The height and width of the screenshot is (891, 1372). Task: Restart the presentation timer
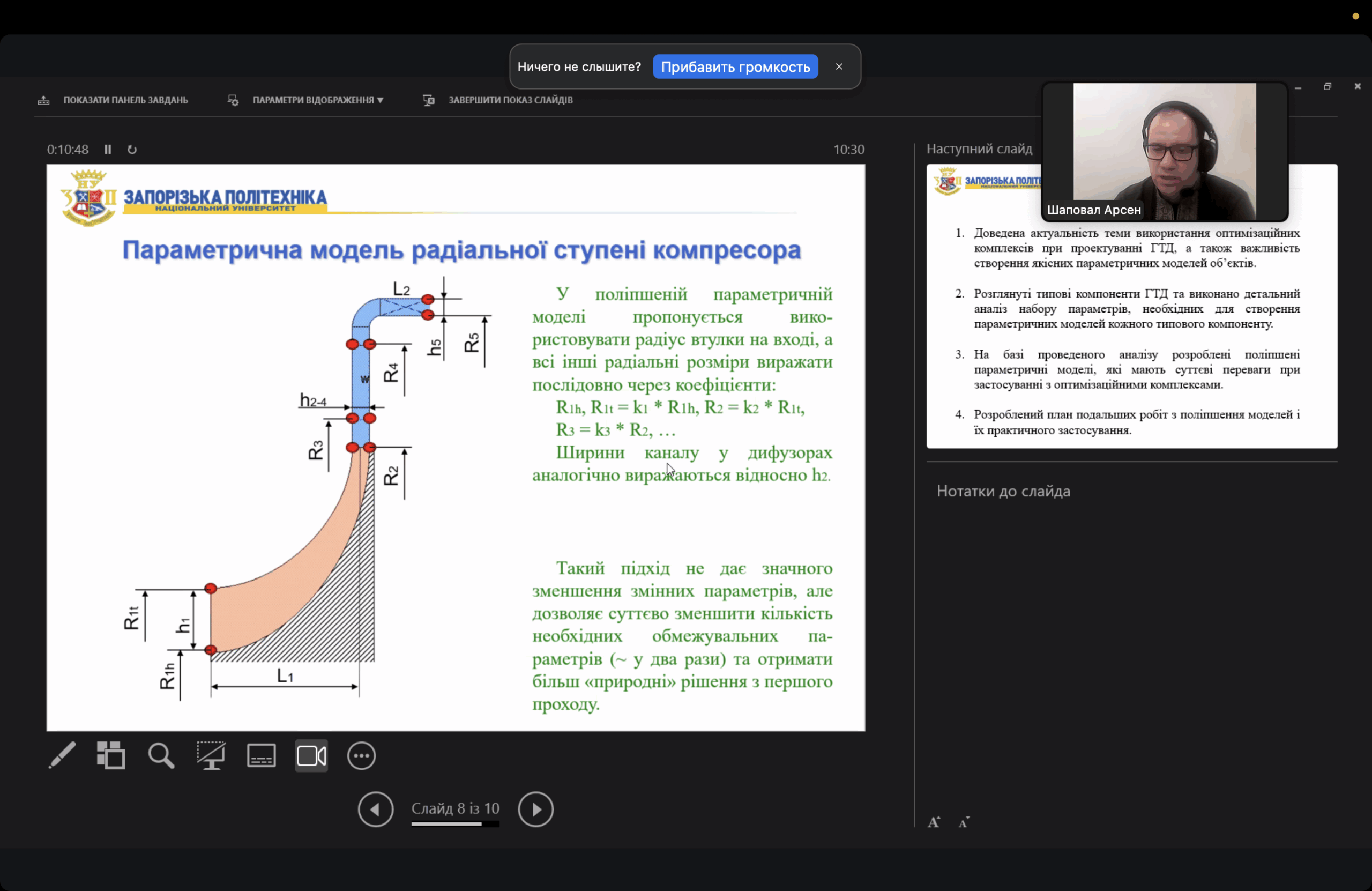click(132, 150)
